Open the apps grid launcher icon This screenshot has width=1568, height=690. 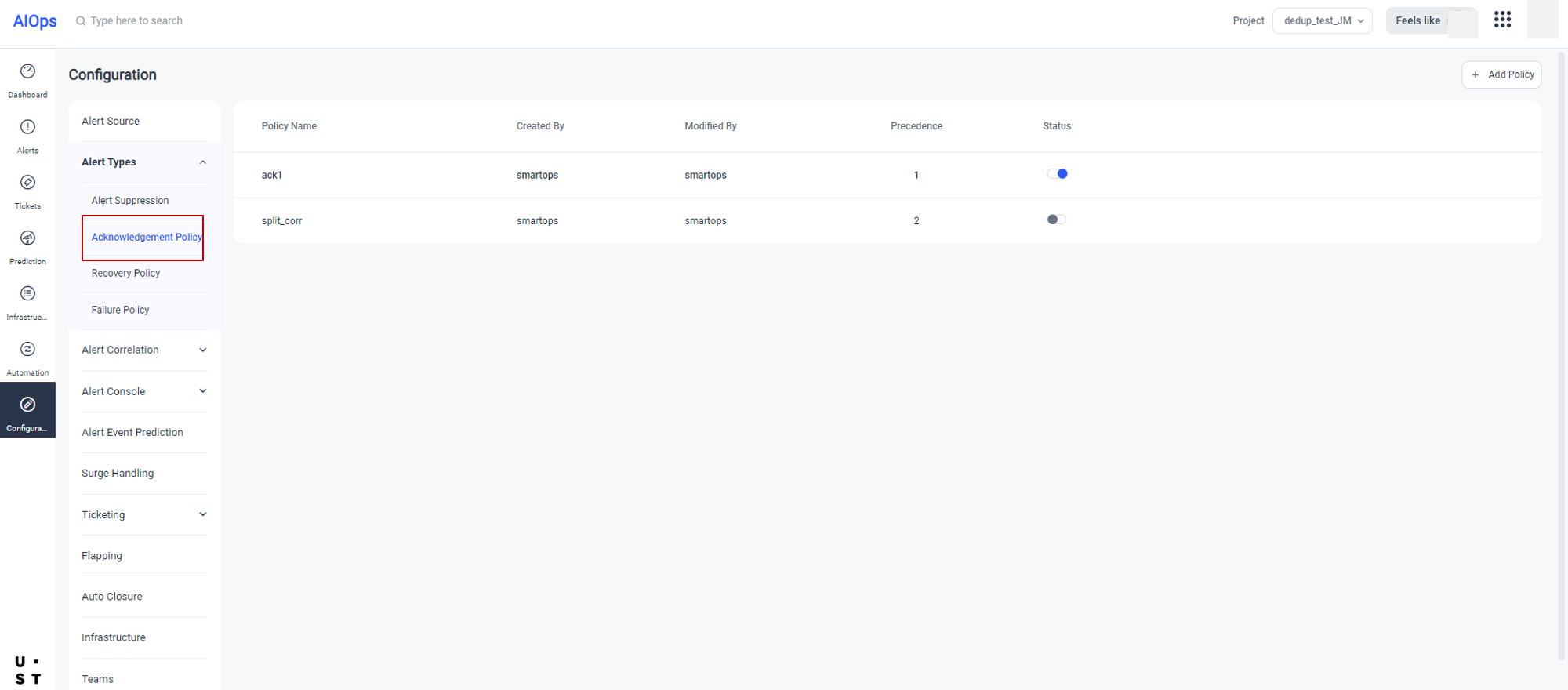pyautogui.click(x=1502, y=20)
